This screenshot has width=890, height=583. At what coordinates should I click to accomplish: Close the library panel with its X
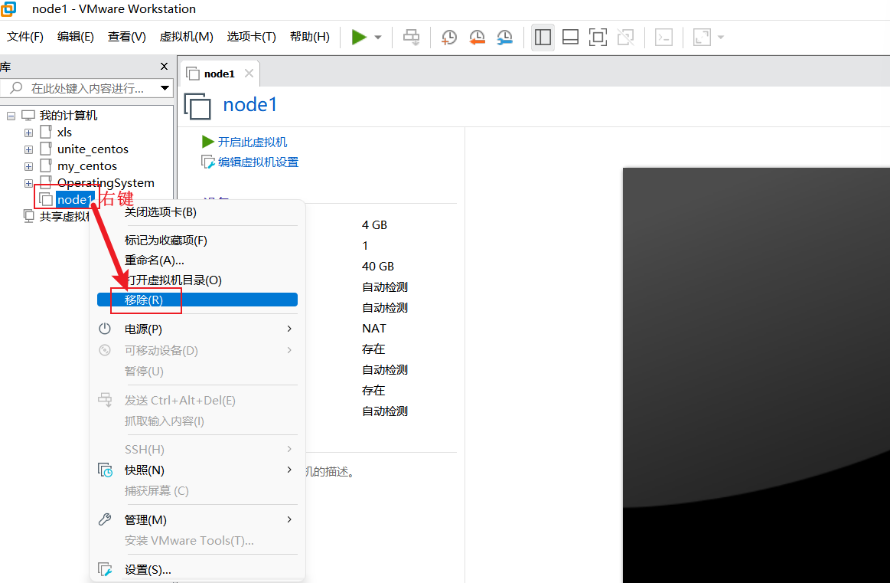164,66
